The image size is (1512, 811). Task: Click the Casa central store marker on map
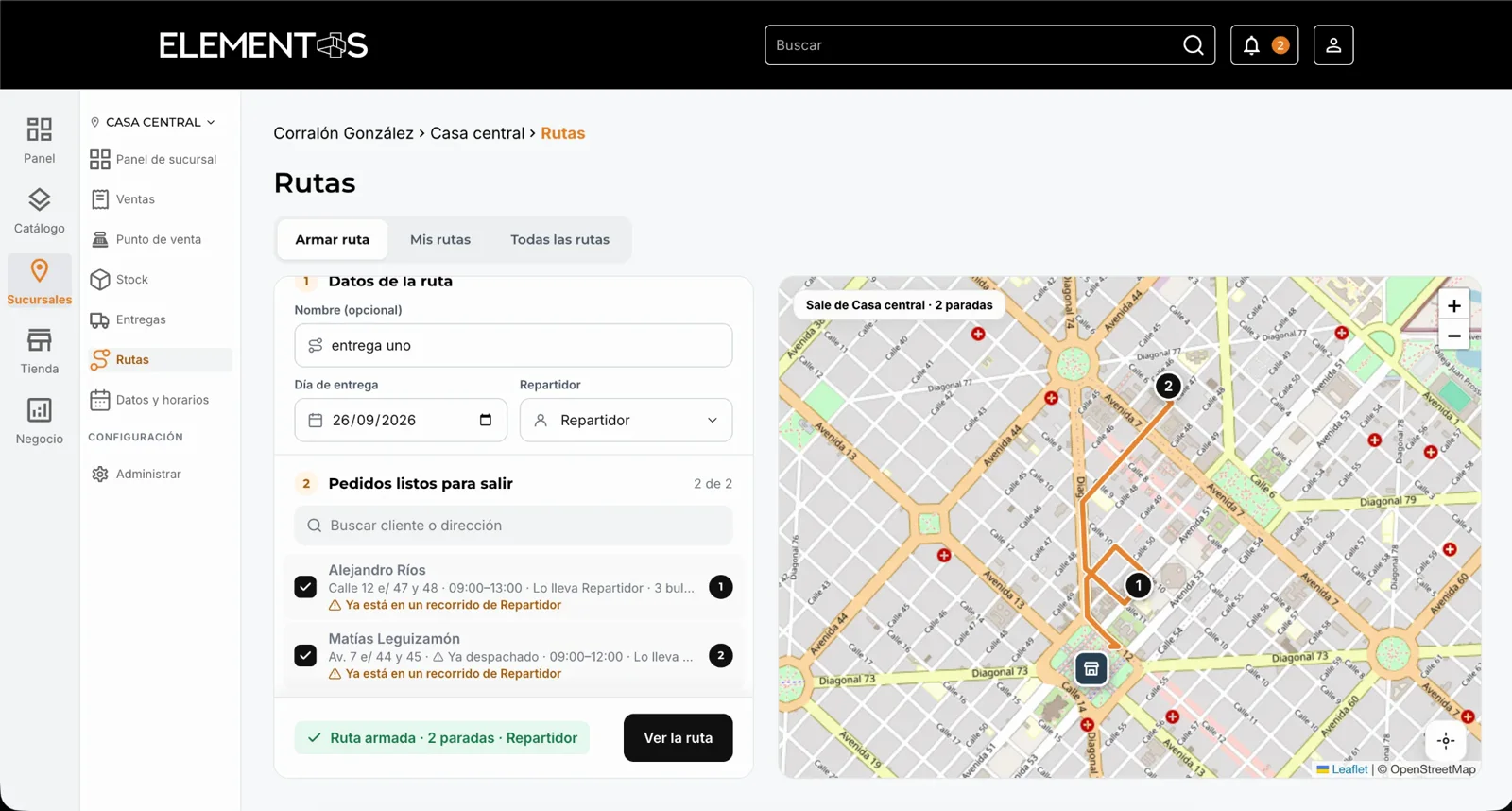1091,669
